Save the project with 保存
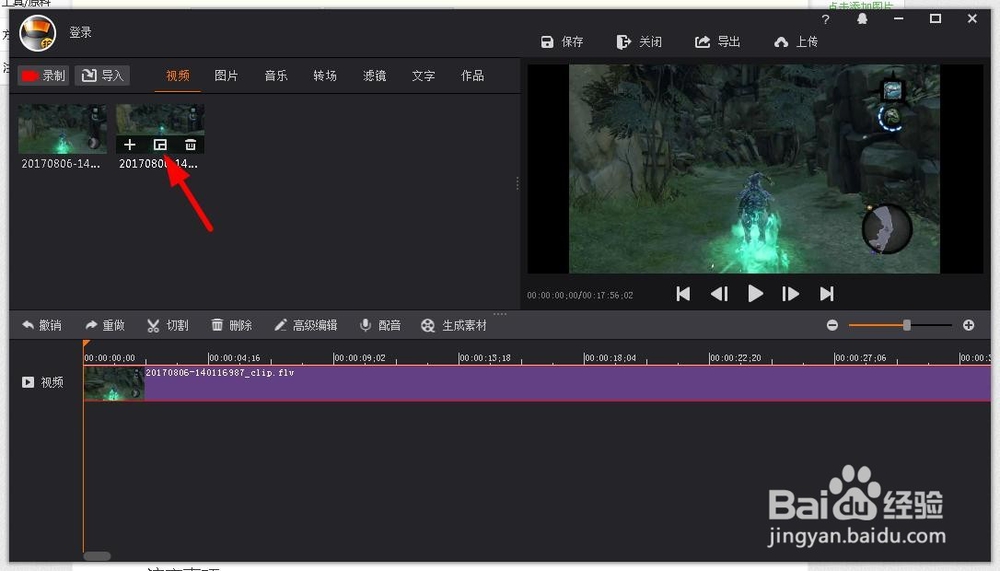 pyautogui.click(x=562, y=42)
